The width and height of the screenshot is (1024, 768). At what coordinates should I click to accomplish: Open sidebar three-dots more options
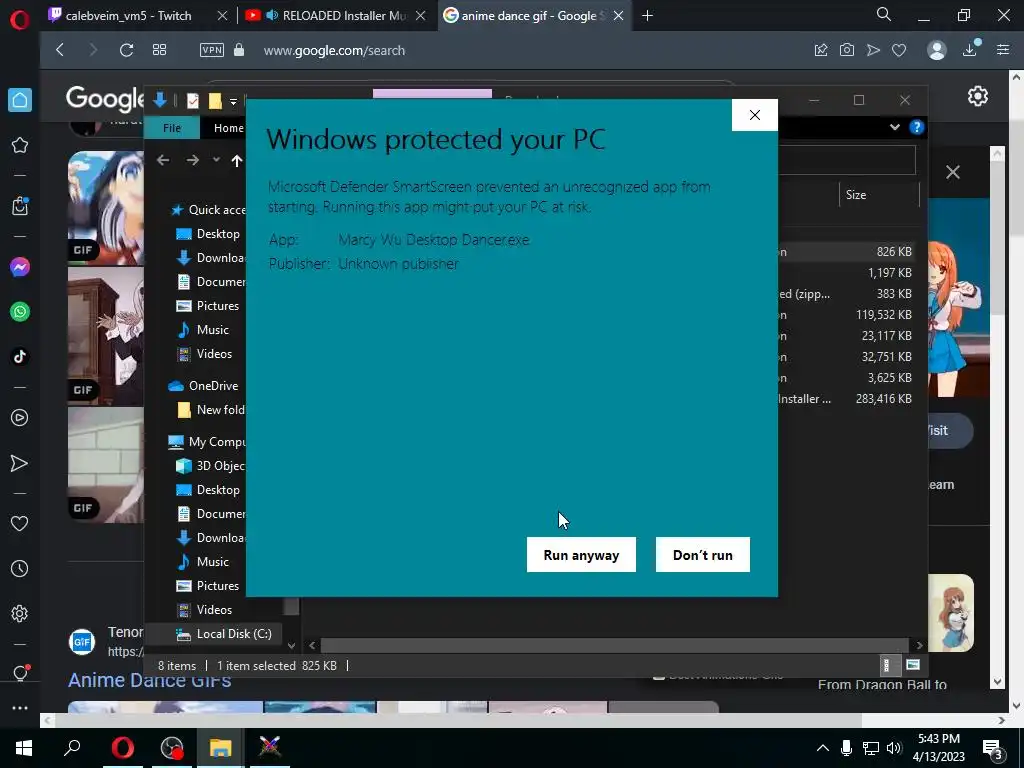pyautogui.click(x=20, y=708)
